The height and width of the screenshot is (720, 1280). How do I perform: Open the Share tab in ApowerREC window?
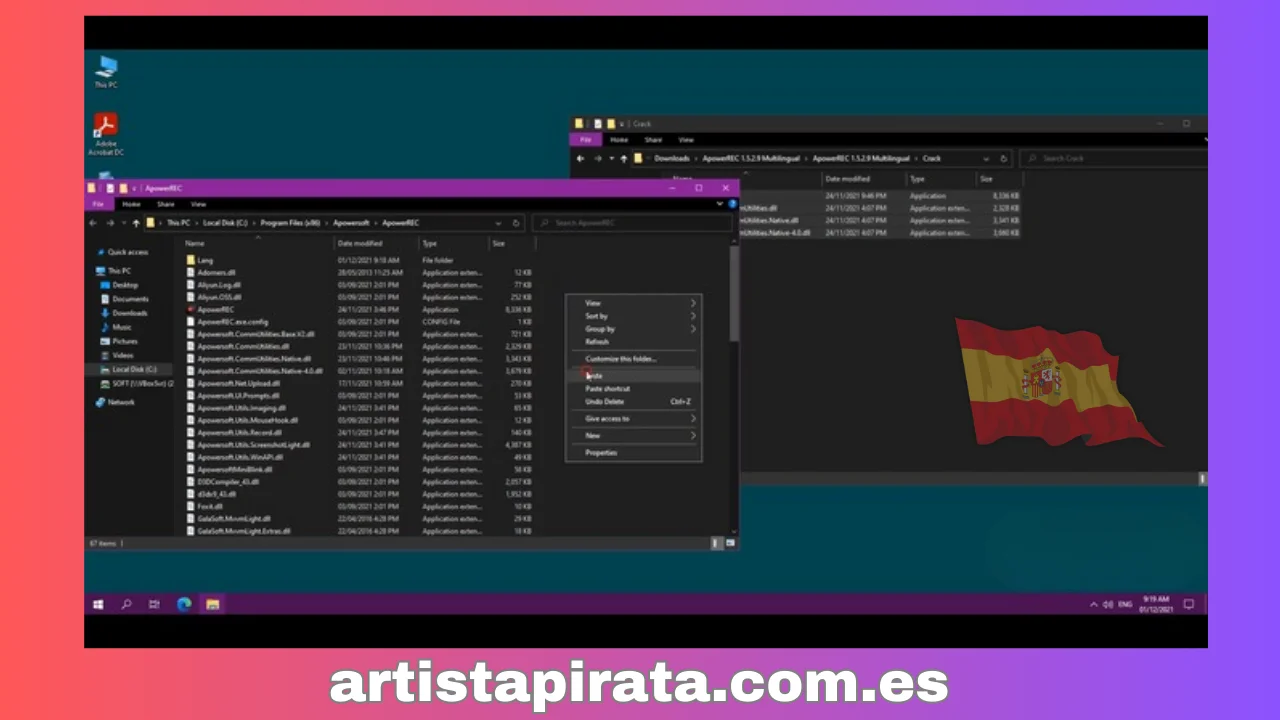[165, 204]
